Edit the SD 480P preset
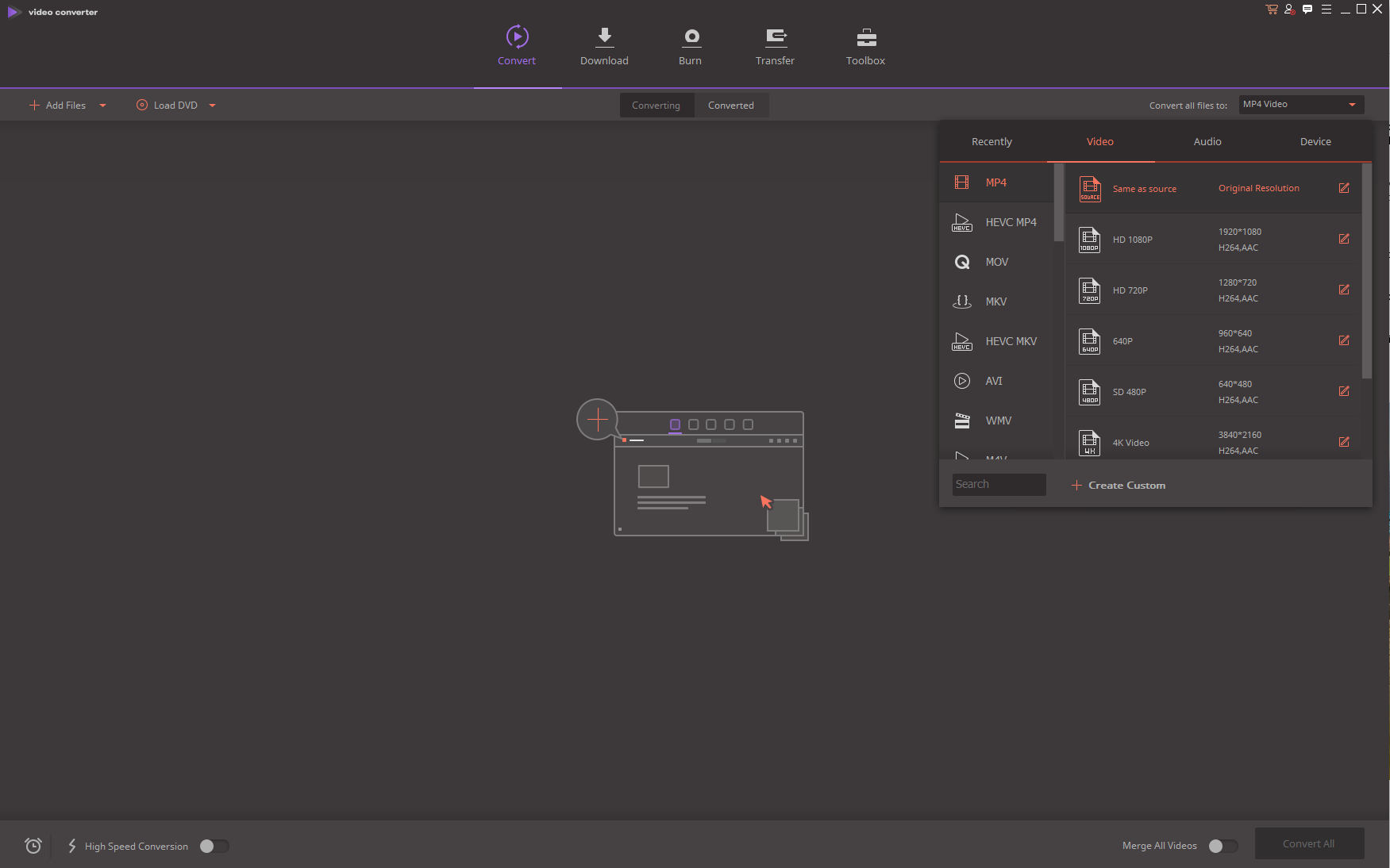Viewport: 1390px width, 868px height. (1344, 391)
